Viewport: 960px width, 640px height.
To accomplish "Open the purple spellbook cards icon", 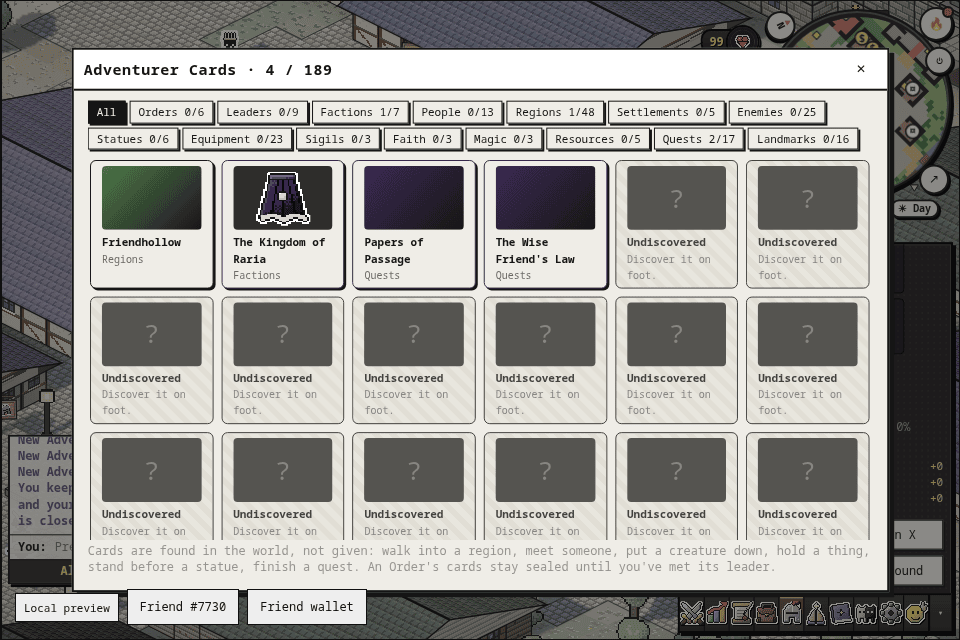I will 841,612.
